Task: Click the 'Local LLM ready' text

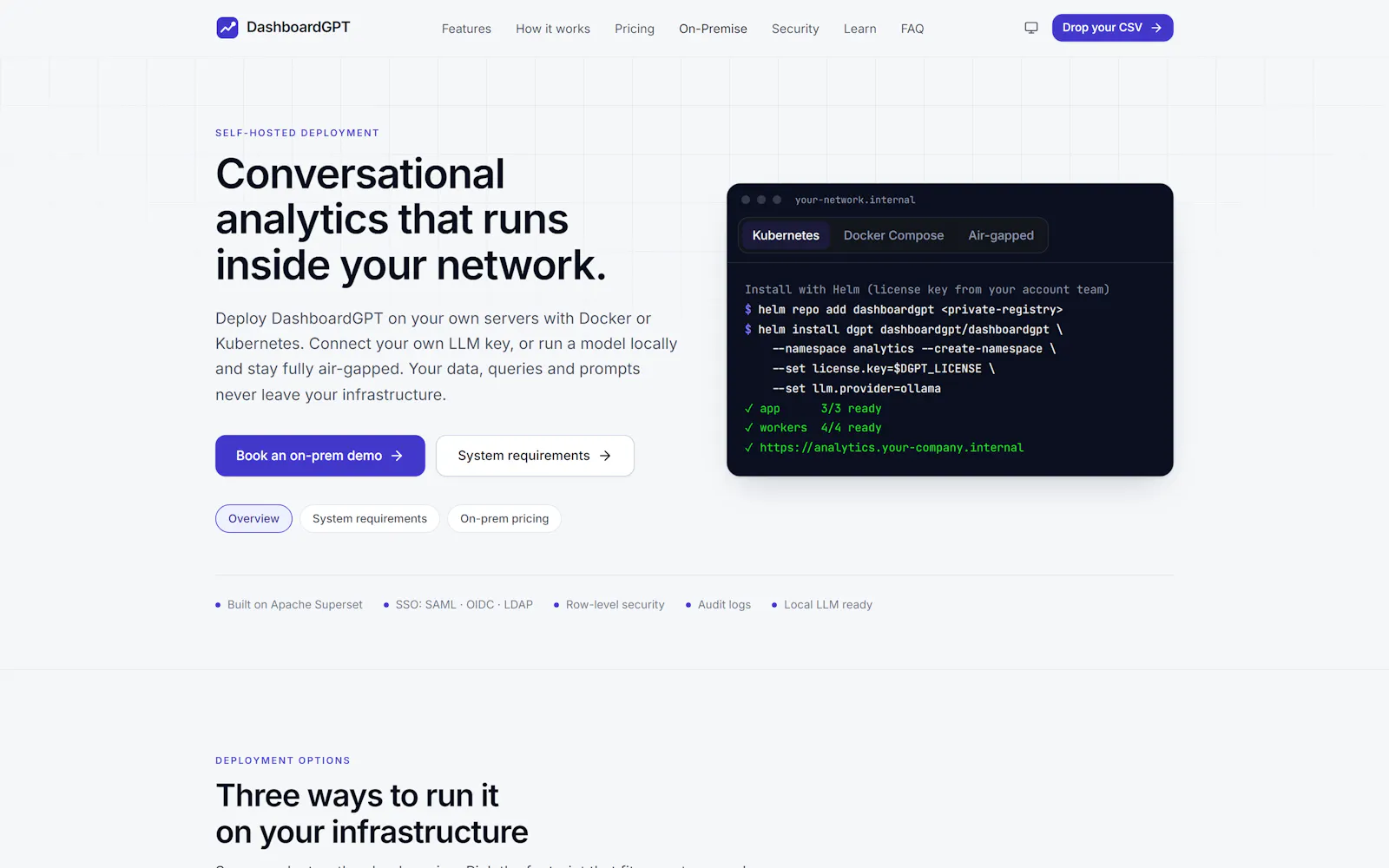Action: [828, 605]
